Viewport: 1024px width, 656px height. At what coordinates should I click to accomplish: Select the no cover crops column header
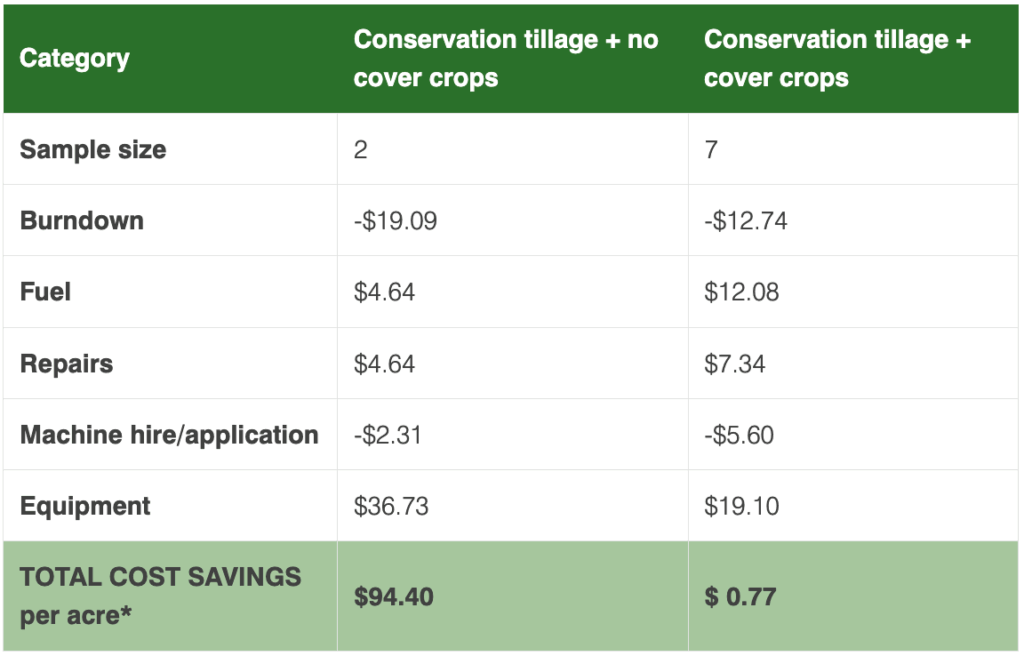(506, 58)
